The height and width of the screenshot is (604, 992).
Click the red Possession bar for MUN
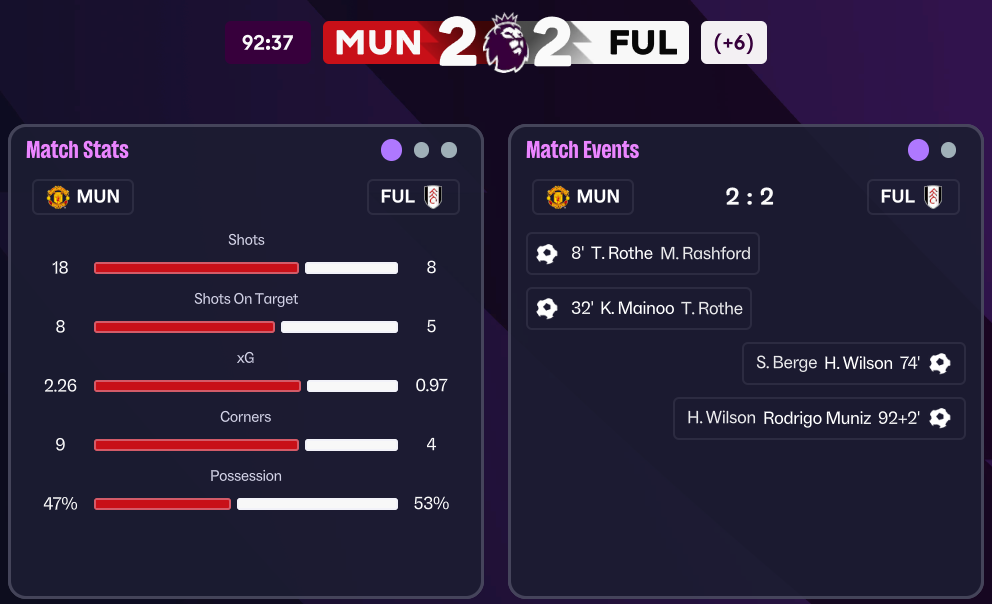coord(162,504)
